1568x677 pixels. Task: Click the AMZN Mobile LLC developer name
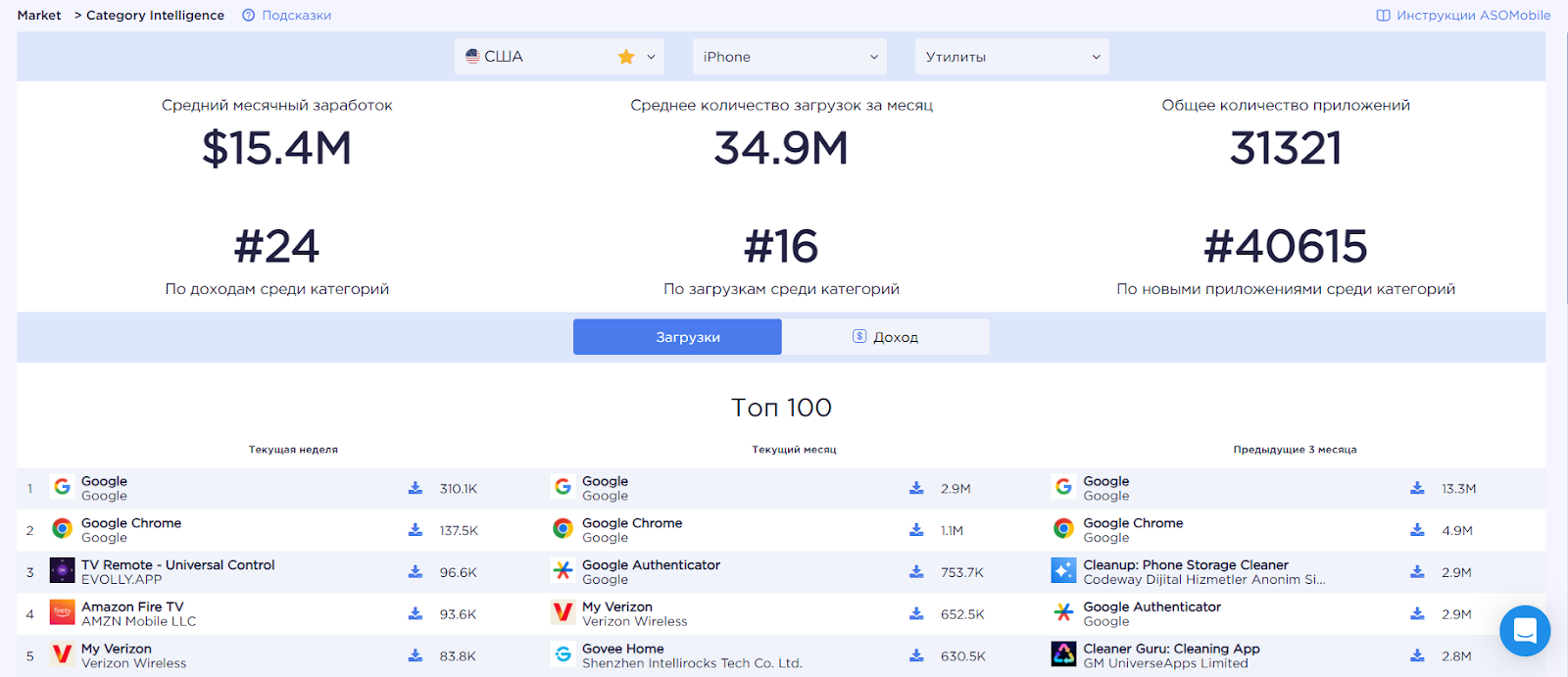tap(138, 621)
